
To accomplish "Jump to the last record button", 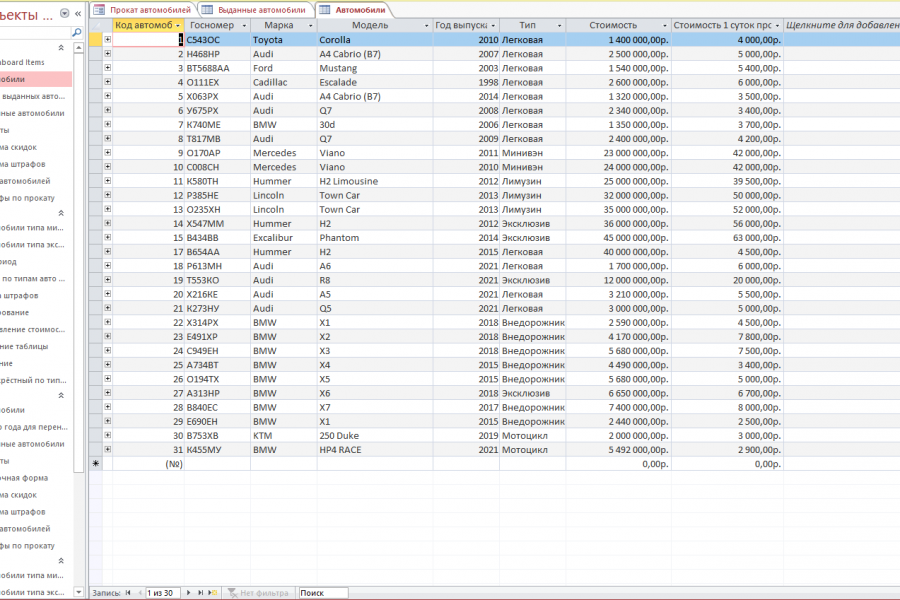I will pos(200,593).
